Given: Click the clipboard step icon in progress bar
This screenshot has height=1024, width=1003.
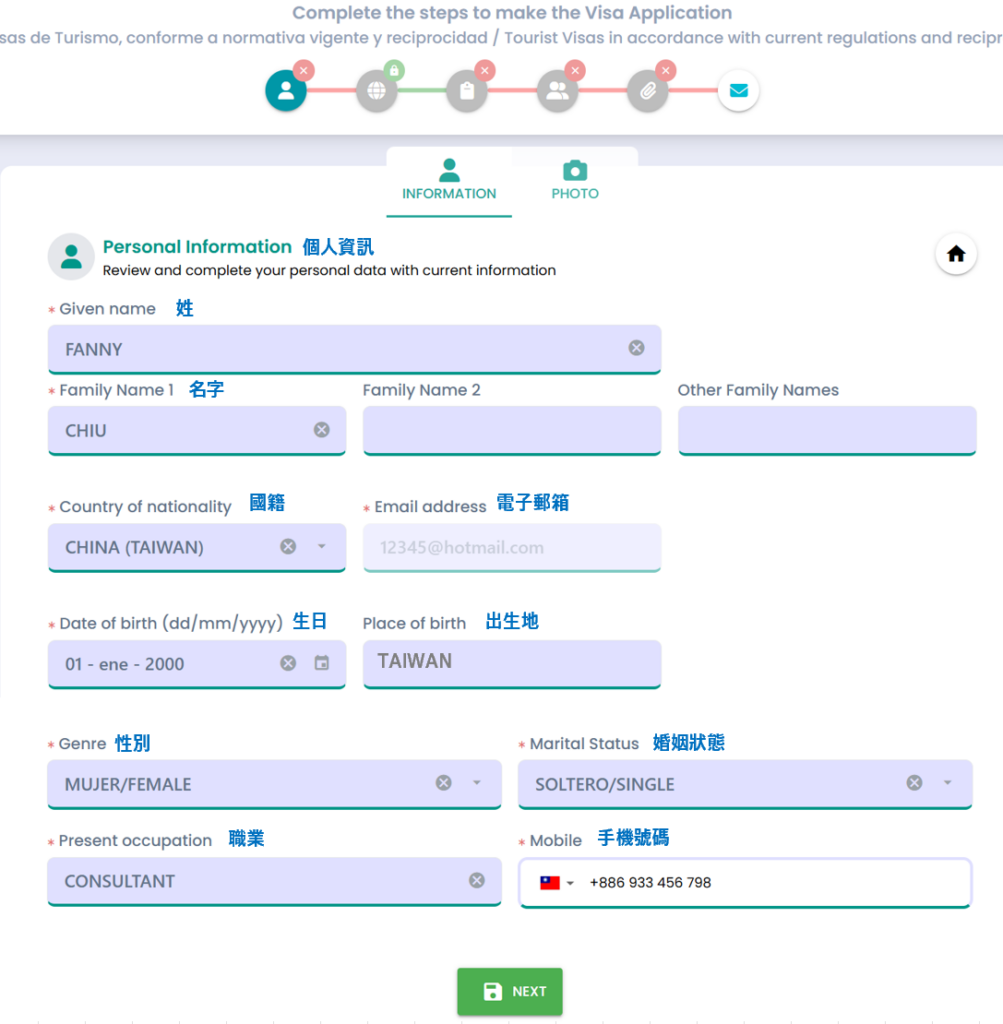Looking at the screenshot, I should pyautogui.click(x=467, y=91).
